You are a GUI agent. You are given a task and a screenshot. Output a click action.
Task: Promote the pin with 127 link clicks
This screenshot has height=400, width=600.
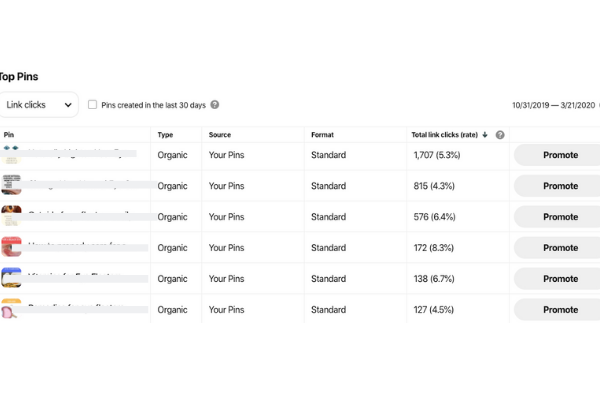(x=560, y=309)
